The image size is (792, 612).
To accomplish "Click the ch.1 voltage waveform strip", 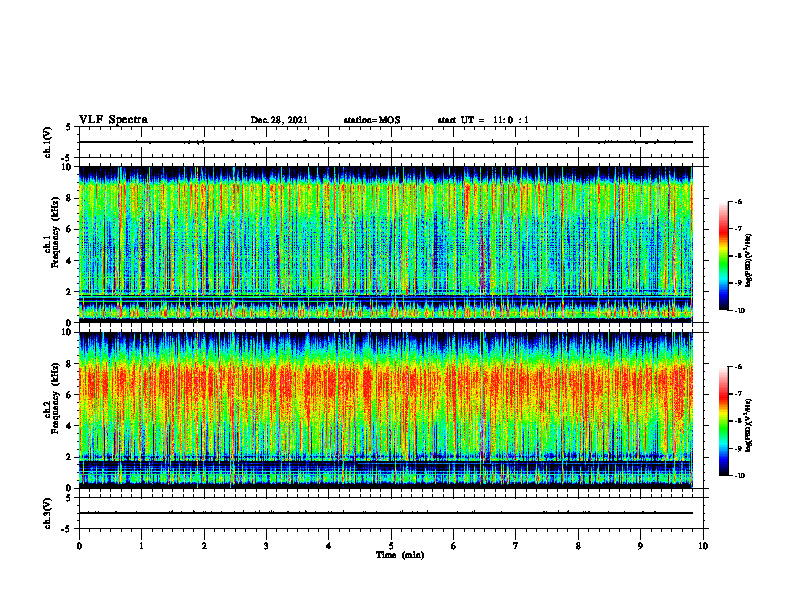I will 391,142.
